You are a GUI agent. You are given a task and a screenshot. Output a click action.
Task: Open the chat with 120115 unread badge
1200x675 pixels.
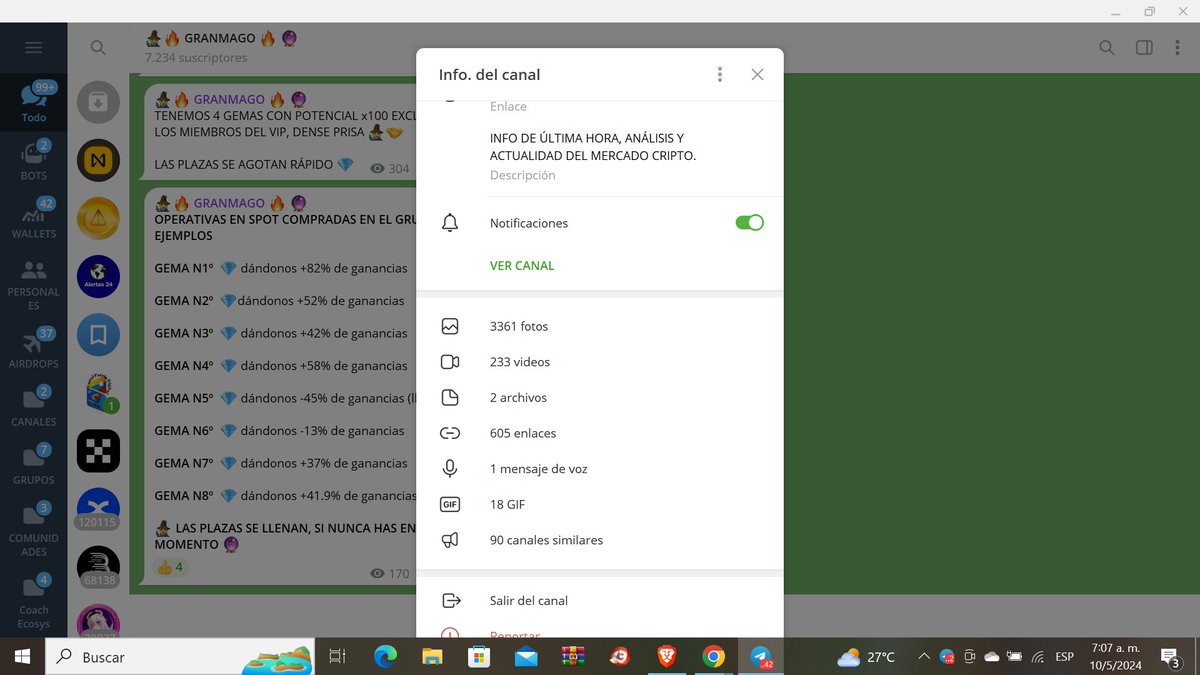(98, 509)
